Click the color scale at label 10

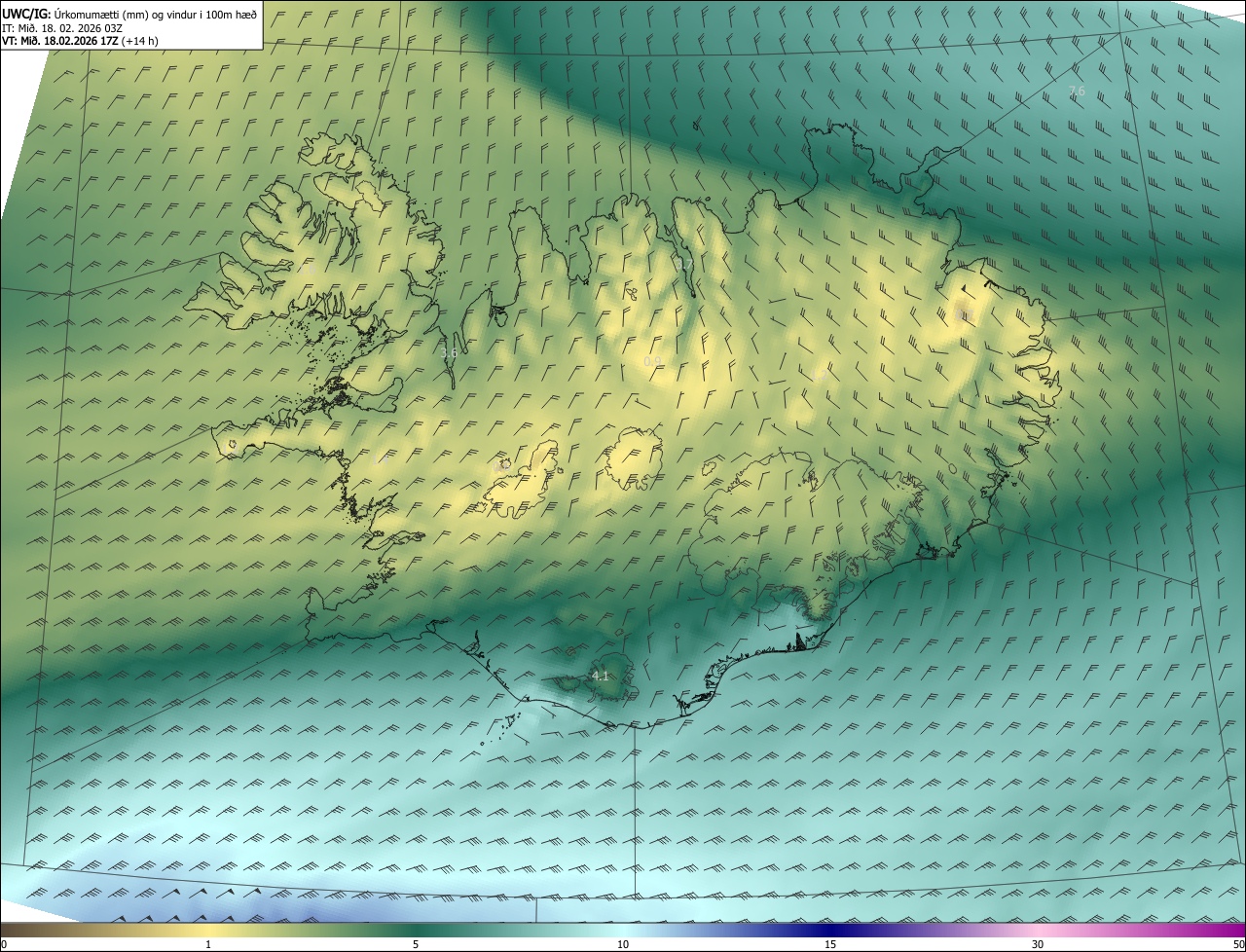click(x=623, y=944)
